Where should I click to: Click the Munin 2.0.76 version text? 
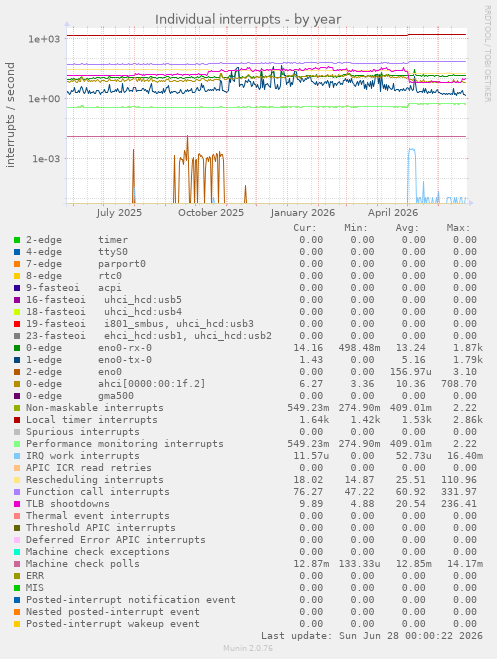pos(248,648)
